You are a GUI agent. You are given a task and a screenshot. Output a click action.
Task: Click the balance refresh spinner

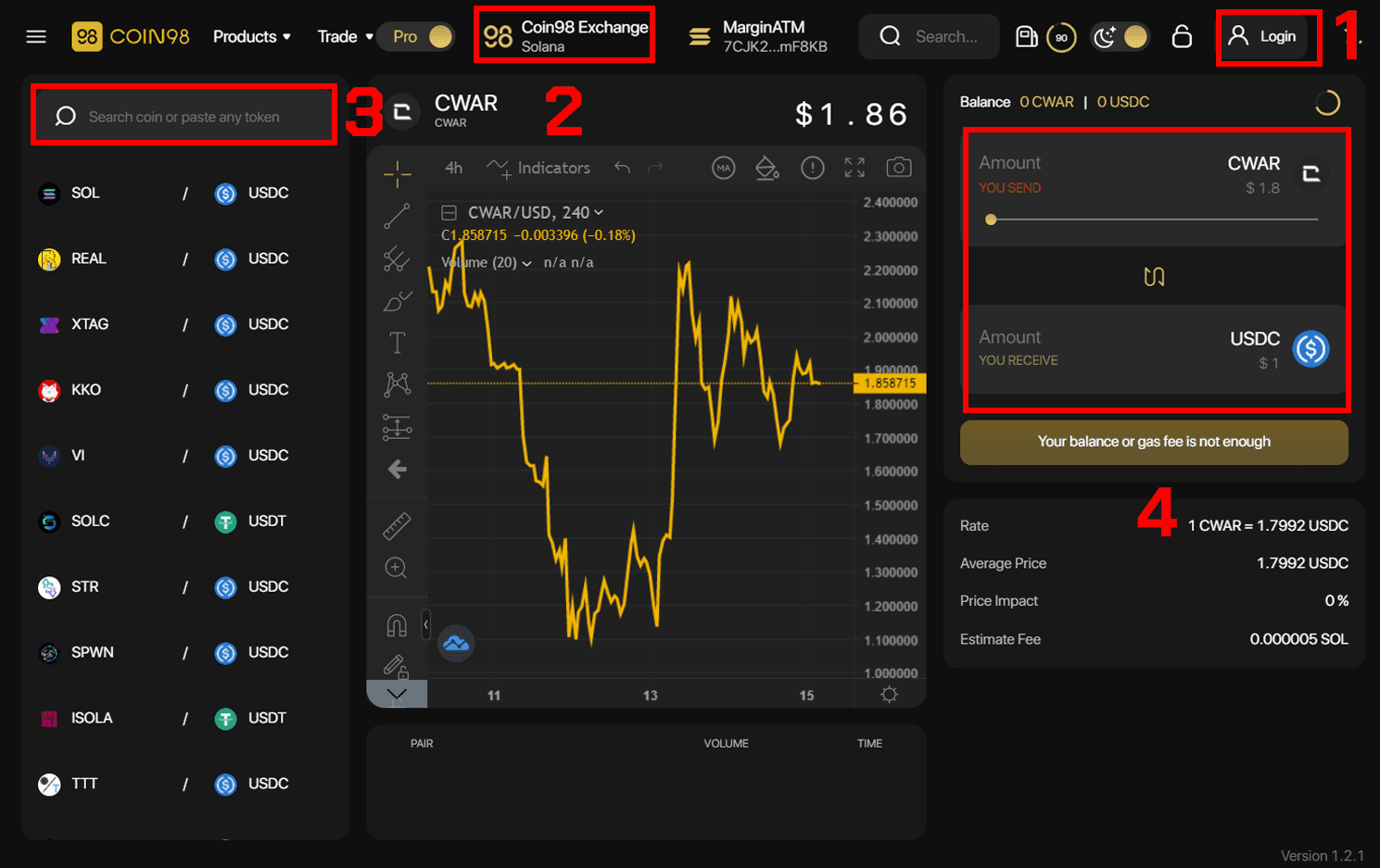[1327, 103]
